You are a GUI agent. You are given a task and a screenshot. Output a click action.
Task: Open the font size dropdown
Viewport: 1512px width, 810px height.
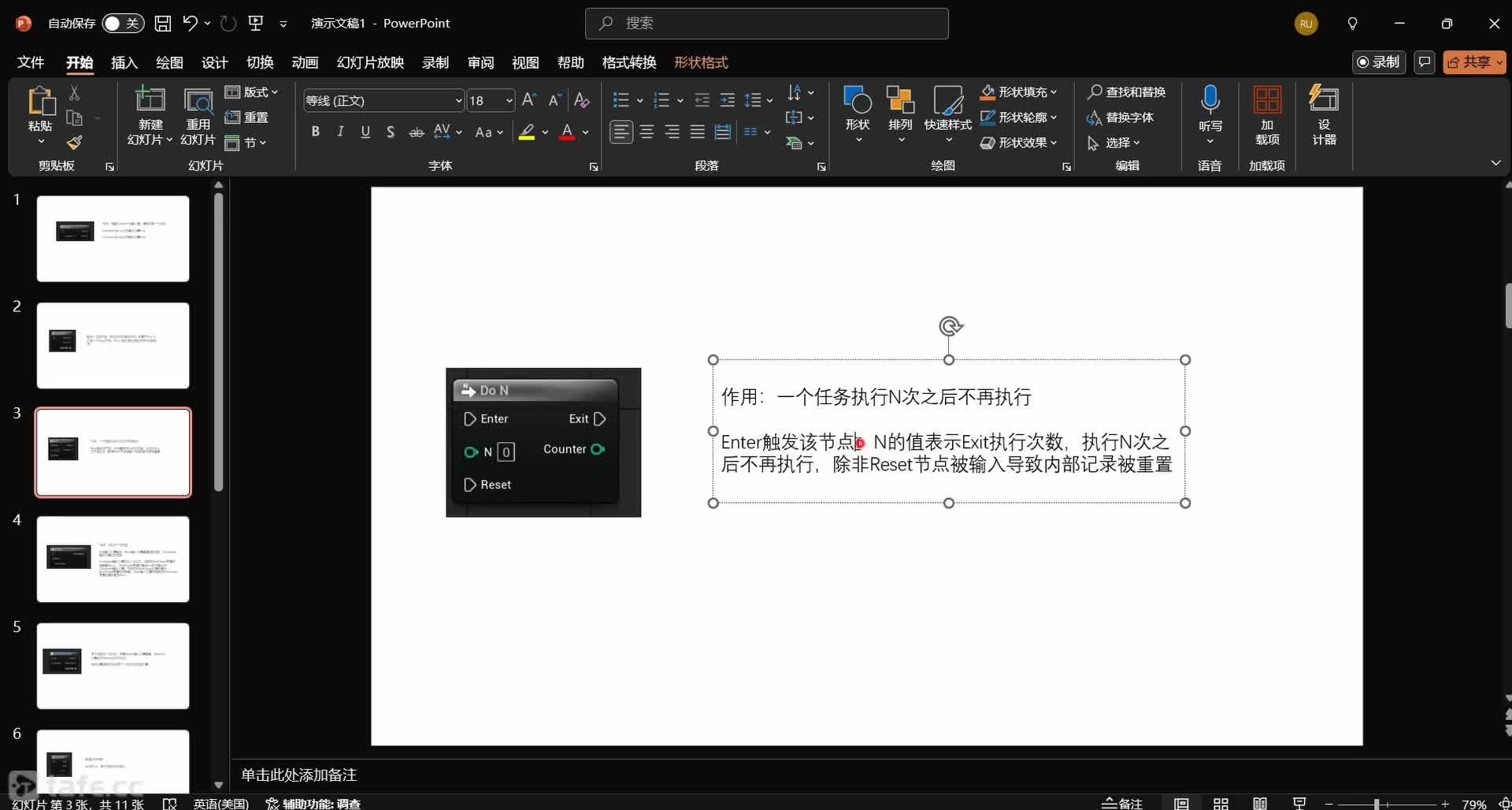(x=510, y=100)
